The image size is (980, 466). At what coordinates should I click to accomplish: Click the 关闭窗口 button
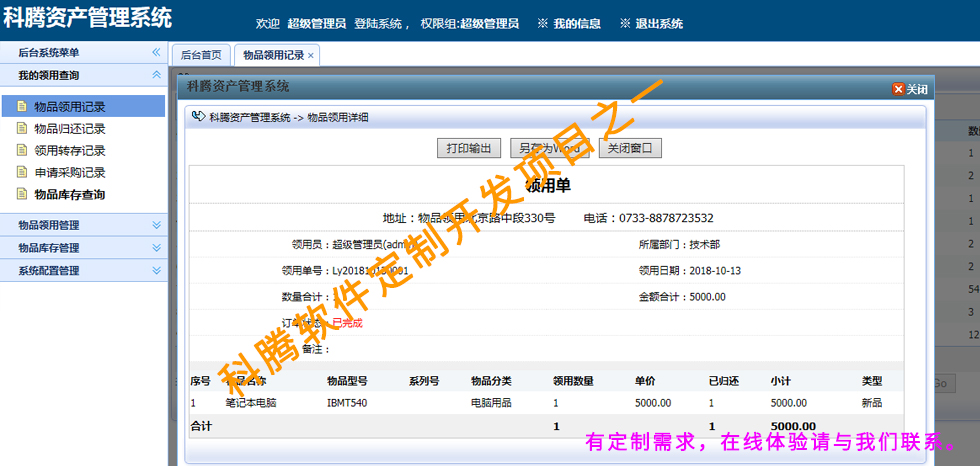pyautogui.click(x=630, y=148)
